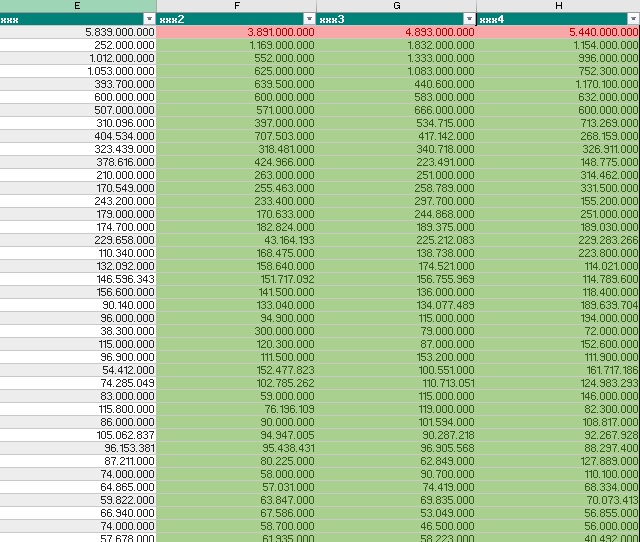Select cell with value 96.905.568
Viewport: 640px width, 542px height.
point(396,449)
